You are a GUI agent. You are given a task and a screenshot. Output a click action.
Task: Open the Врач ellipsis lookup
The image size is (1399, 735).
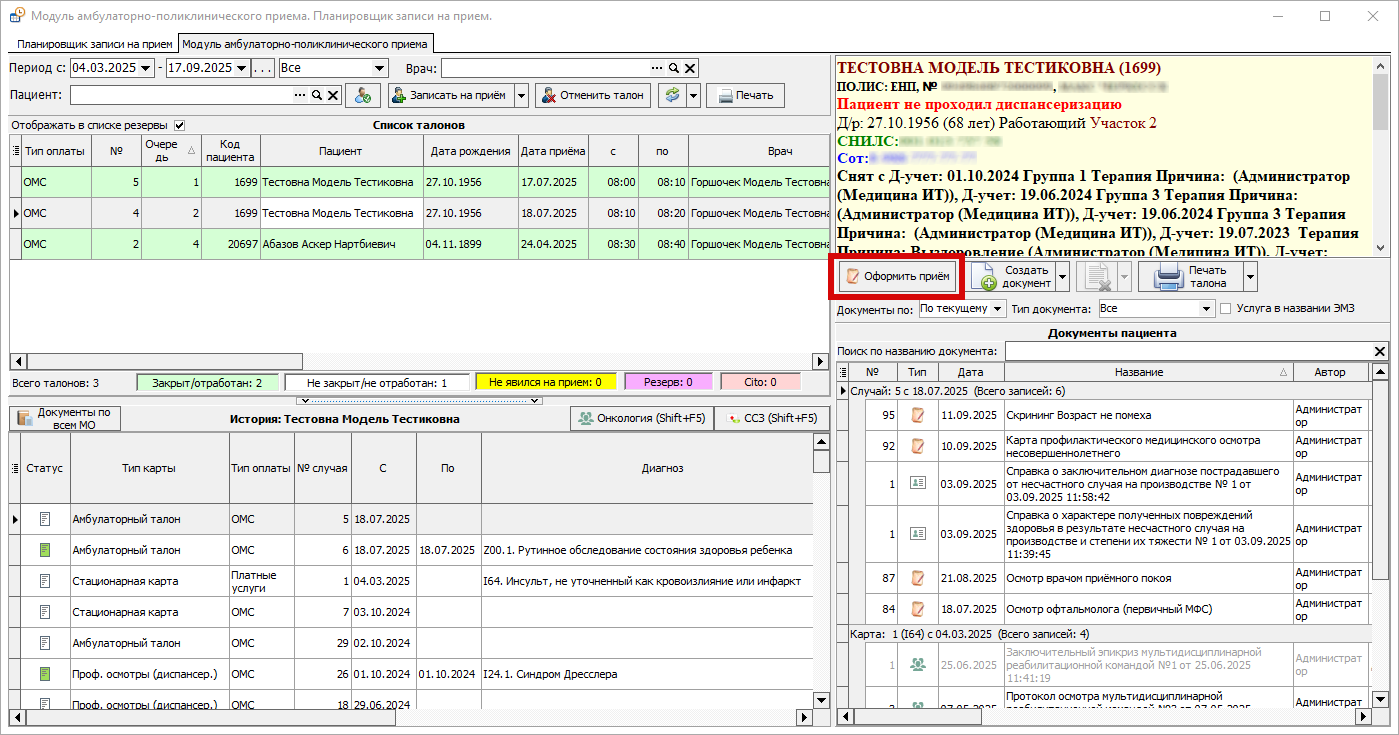pyautogui.click(x=657, y=68)
